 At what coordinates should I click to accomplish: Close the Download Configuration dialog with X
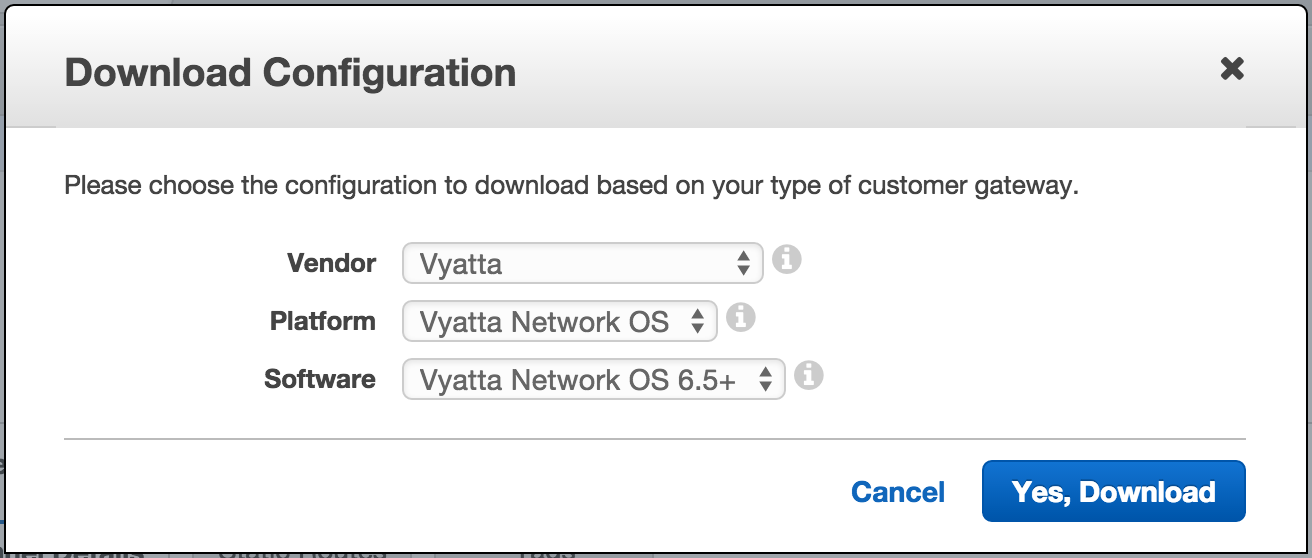pyautogui.click(x=1232, y=69)
